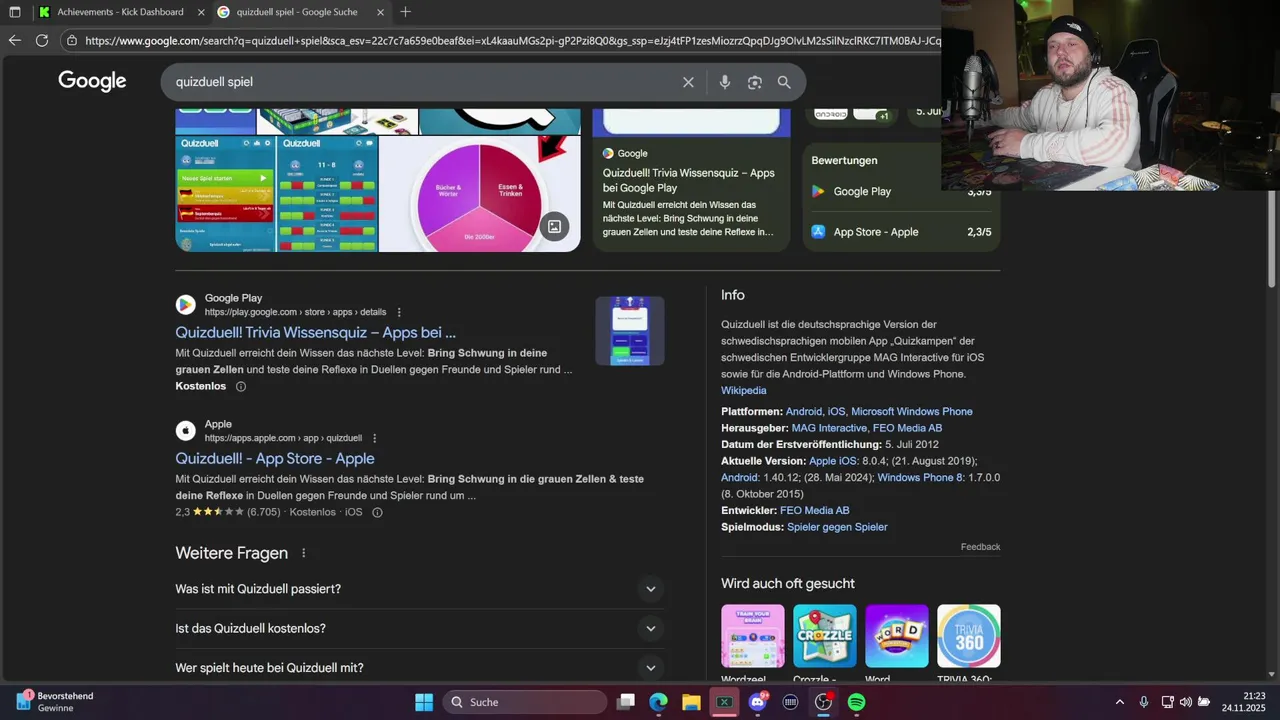The width and height of the screenshot is (1280, 720).
Task: Open Discord from the taskbar
Action: tap(758, 702)
